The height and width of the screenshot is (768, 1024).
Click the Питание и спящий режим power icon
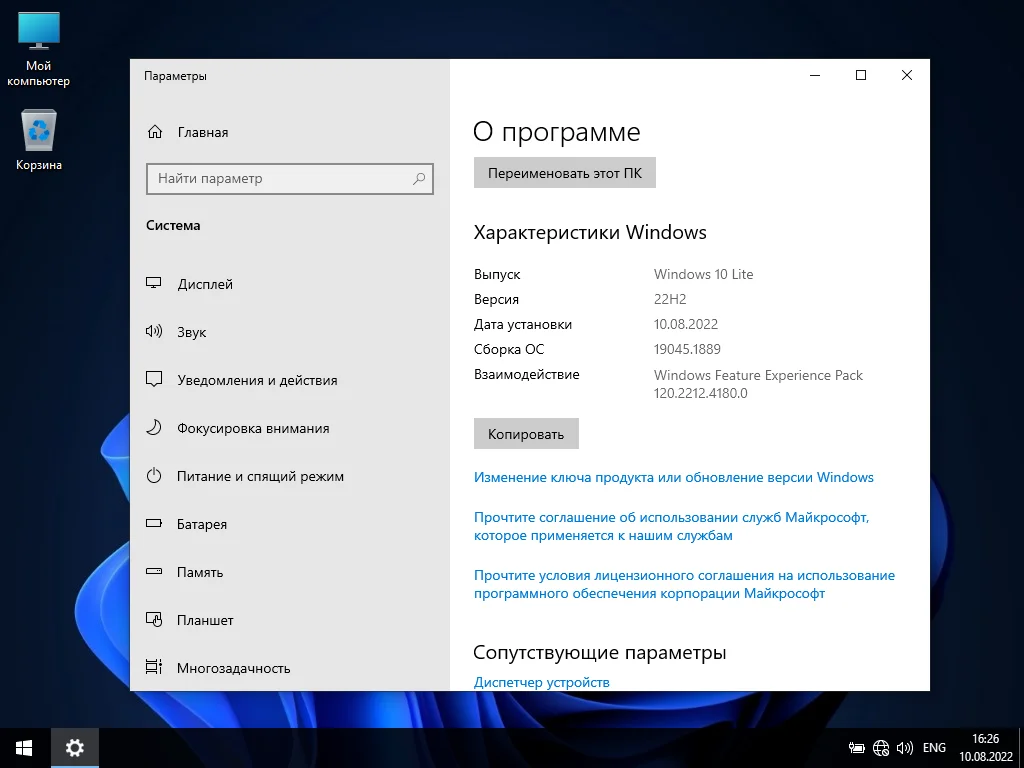tap(153, 475)
